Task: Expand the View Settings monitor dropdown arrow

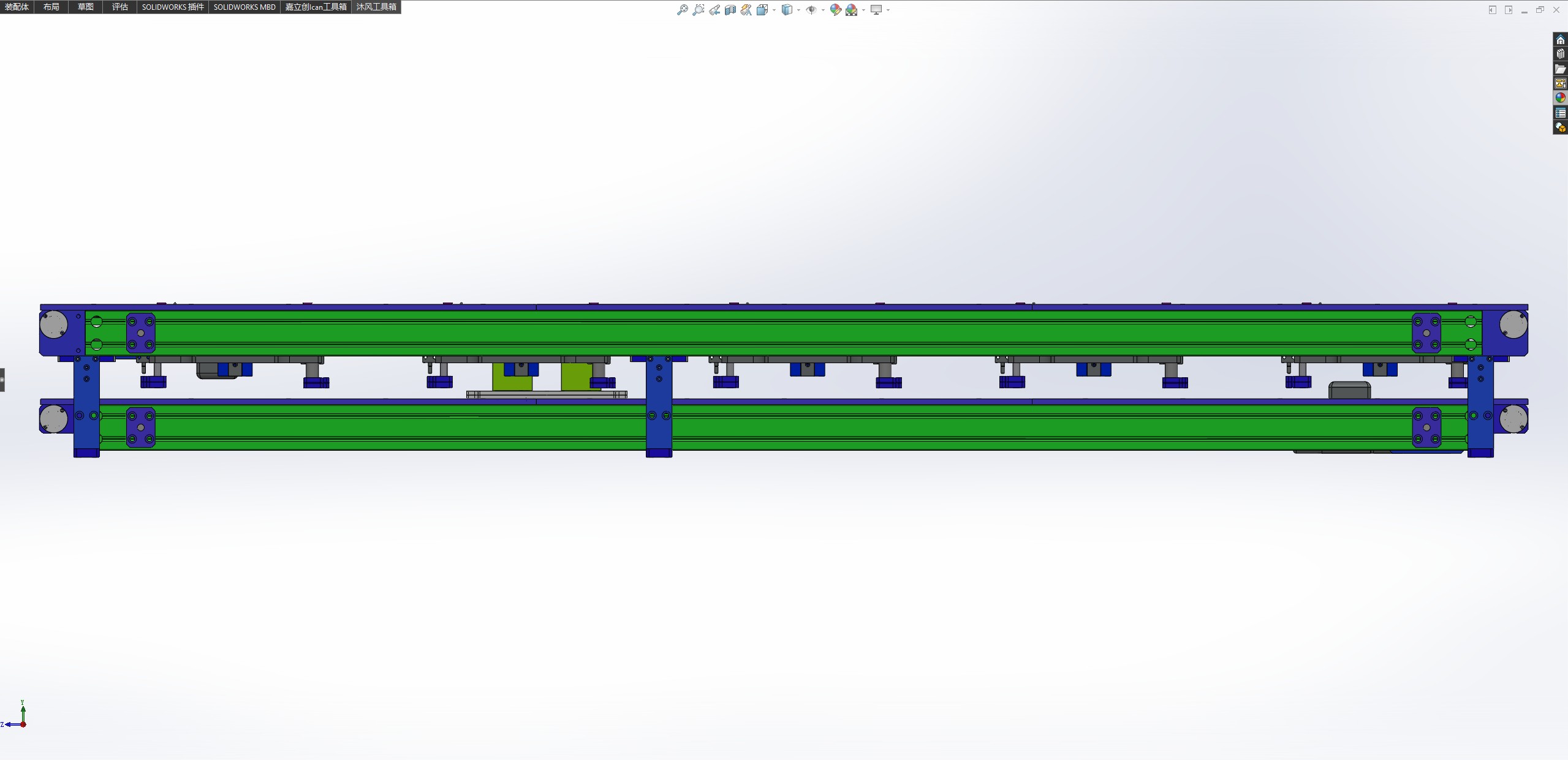Action: 888,10
